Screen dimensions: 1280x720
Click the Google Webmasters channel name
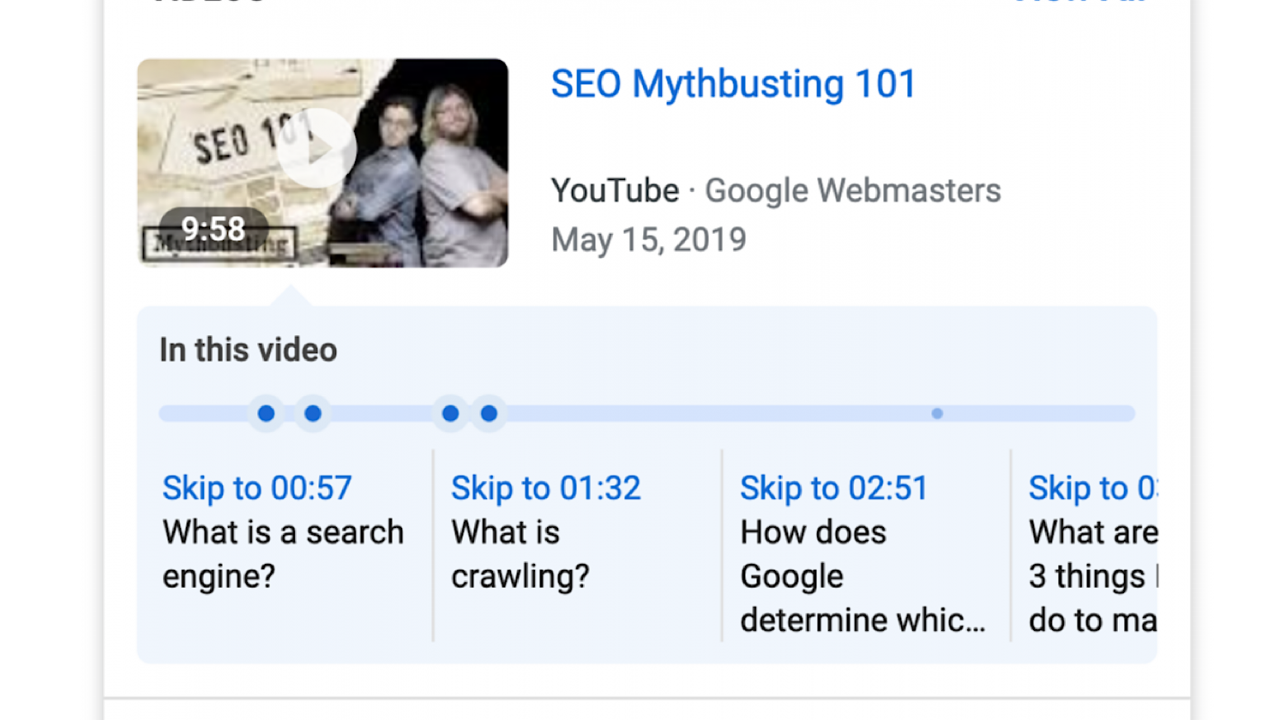(x=852, y=190)
